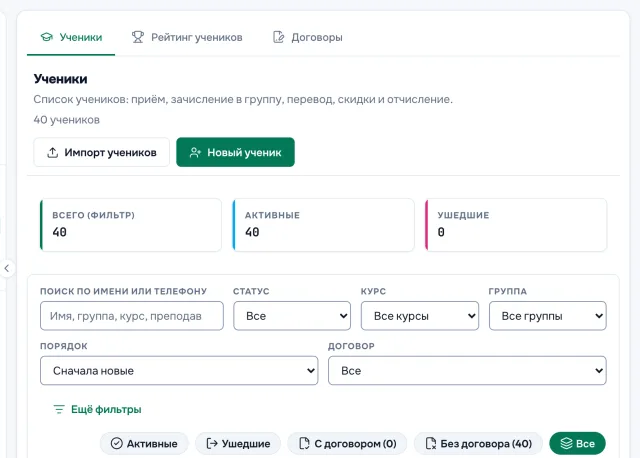Click the upload arrow icon
The width and height of the screenshot is (640, 458).
click(x=52, y=153)
